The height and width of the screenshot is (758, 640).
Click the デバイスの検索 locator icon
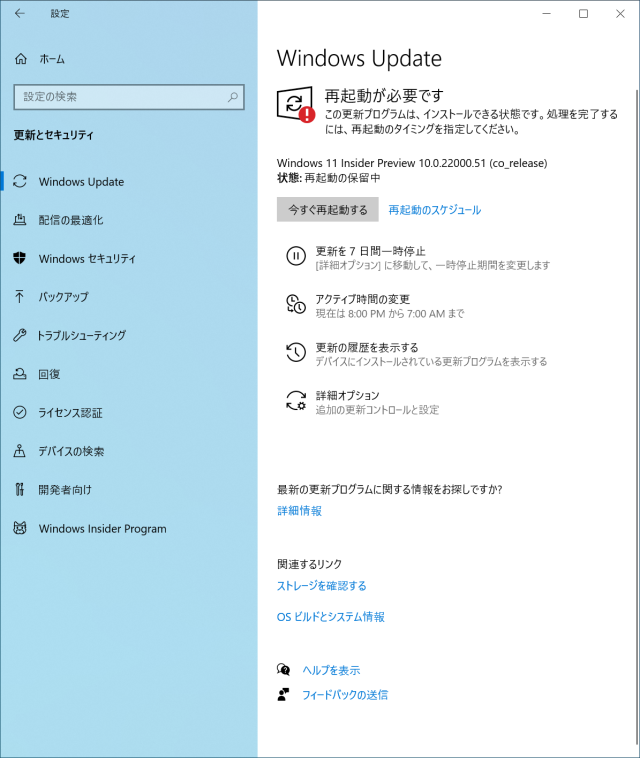point(20,451)
